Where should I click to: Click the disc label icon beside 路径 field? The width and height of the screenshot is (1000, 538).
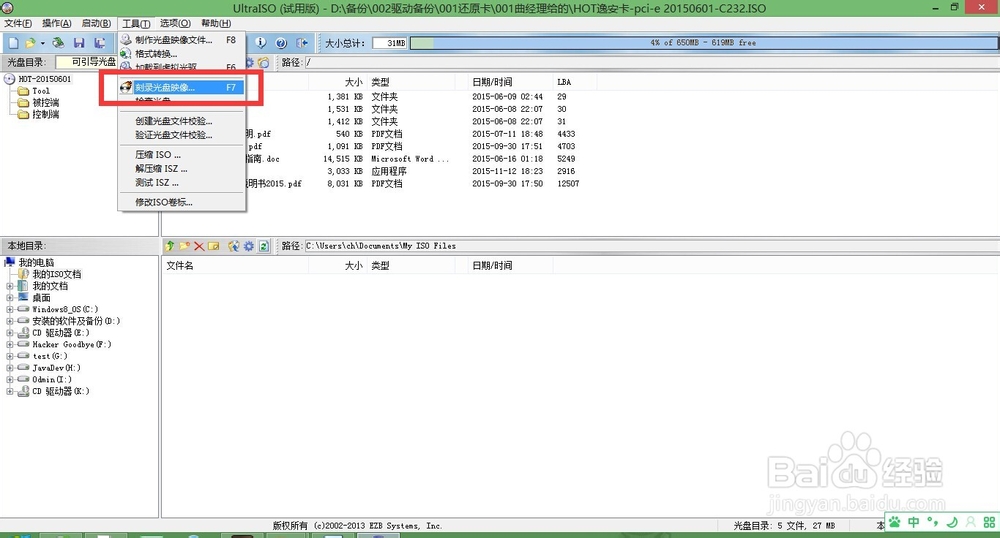(x=263, y=62)
